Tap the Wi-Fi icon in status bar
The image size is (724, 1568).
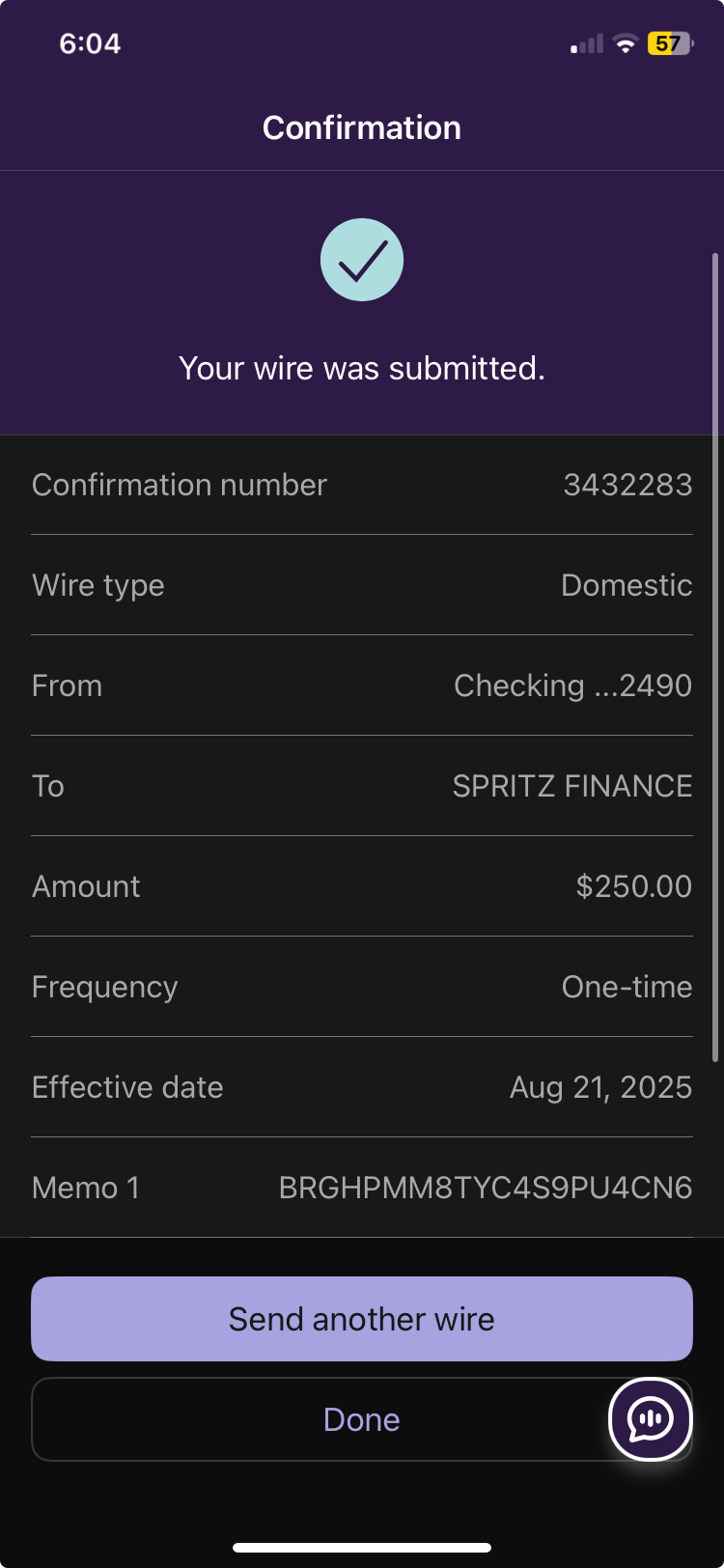(x=626, y=43)
